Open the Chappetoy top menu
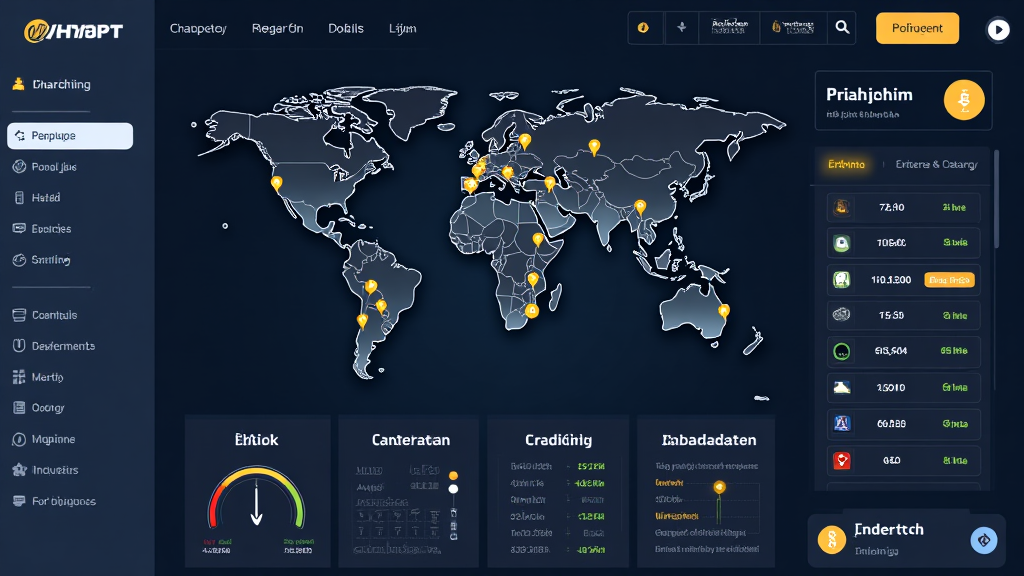The image size is (1024, 576). [x=198, y=29]
